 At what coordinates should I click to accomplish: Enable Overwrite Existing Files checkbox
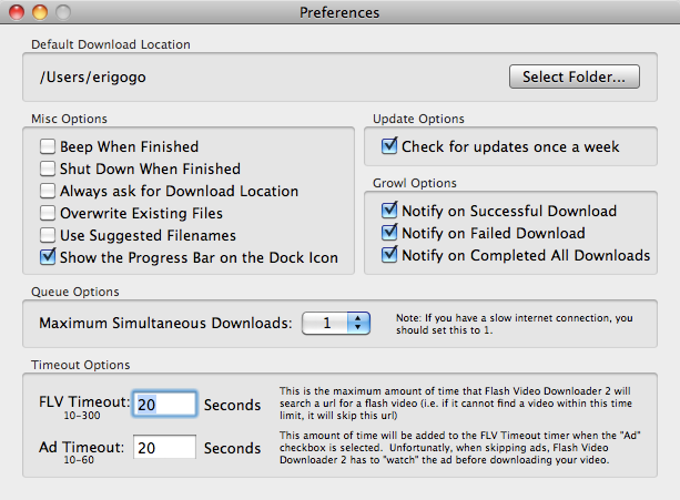(x=47, y=213)
